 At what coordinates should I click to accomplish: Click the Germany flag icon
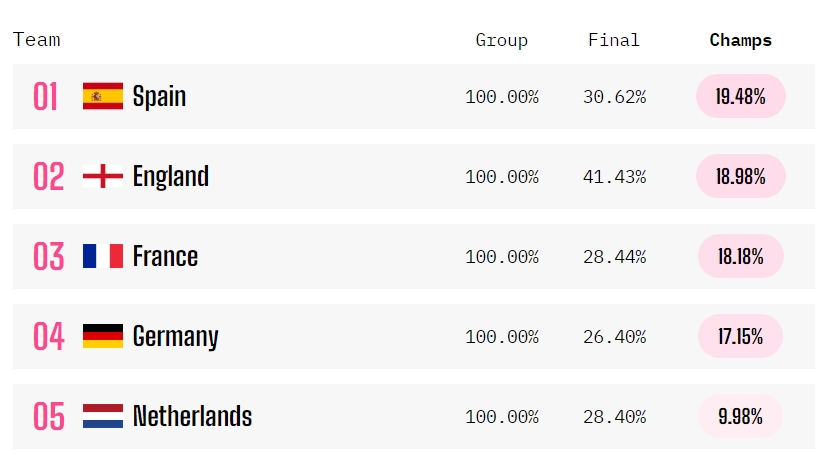pos(103,336)
